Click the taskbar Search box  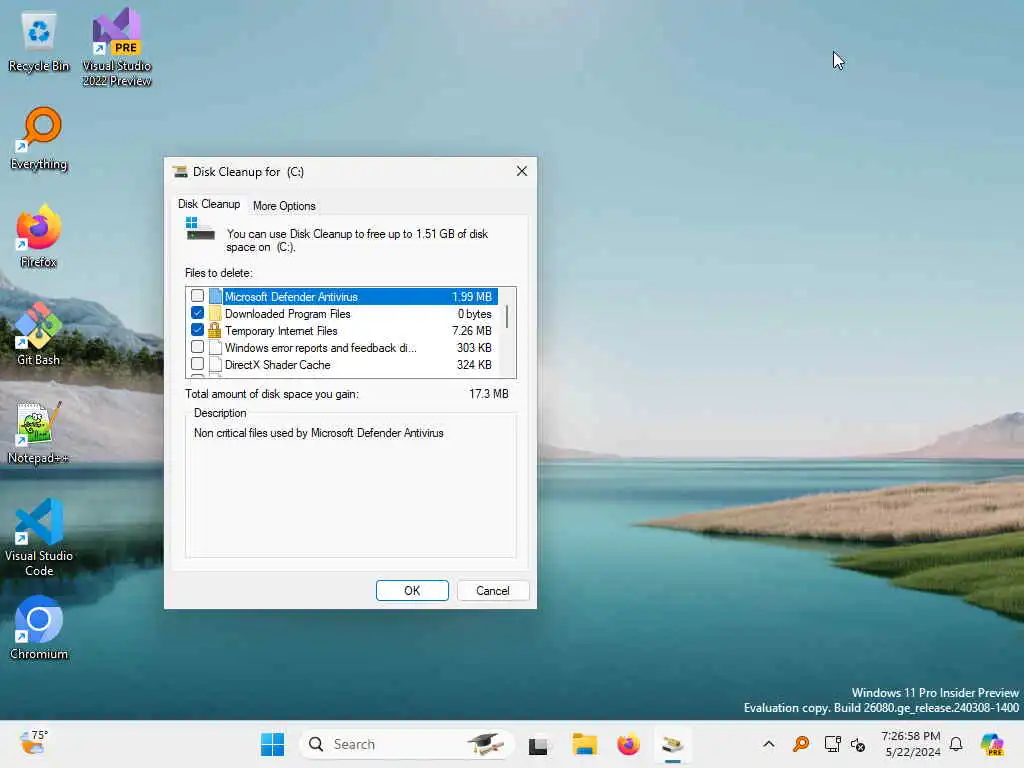[407, 744]
